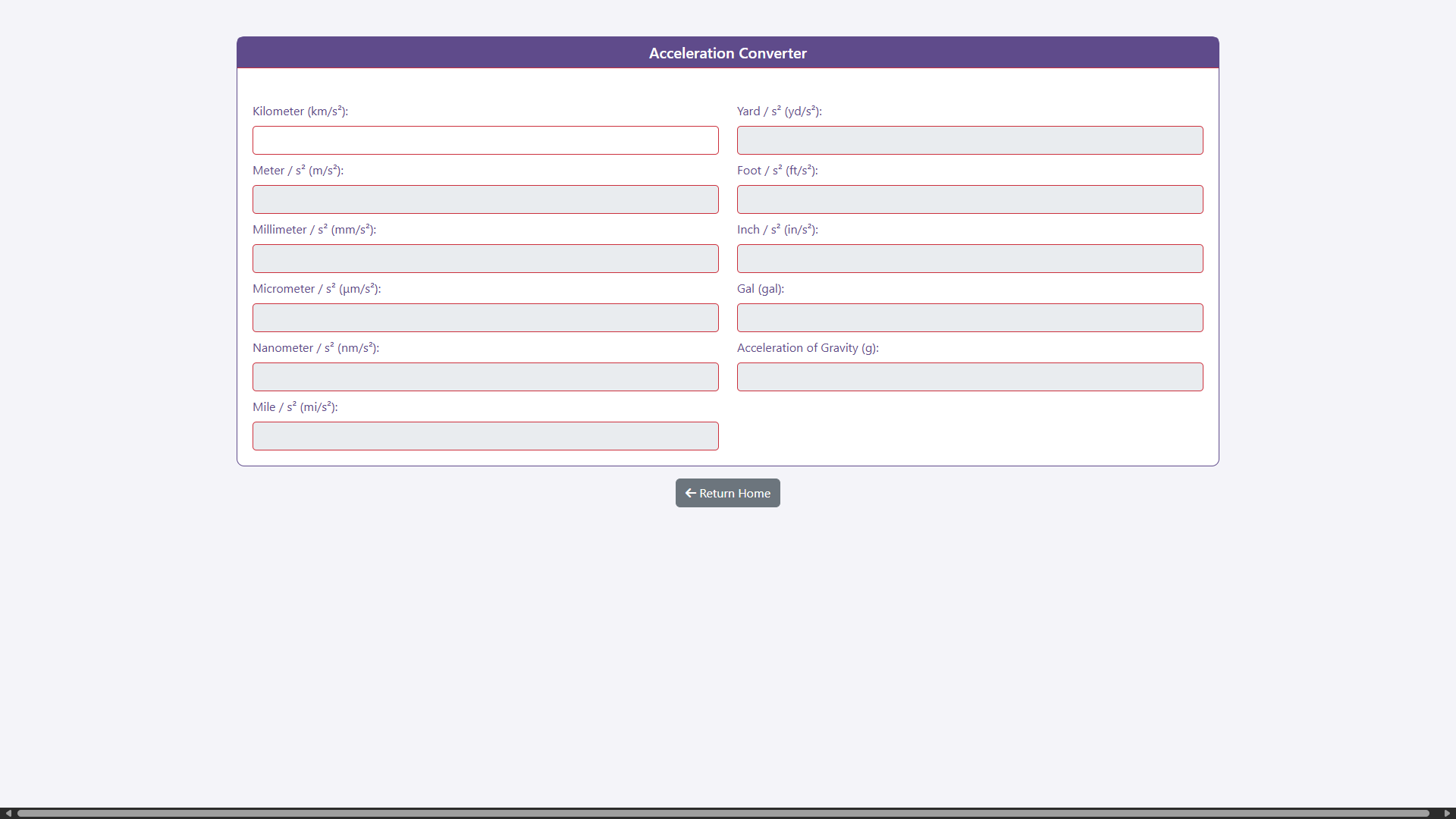Click the Gal (gal) label text
The width and height of the screenshot is (1456, 819).
click(x=761, y=289)
